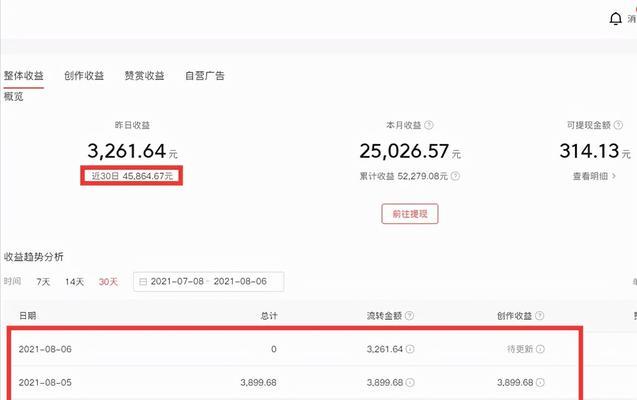The height and width of the screenshot is (400, 637).
Task: Click the 2021-08-05 date cell
Action: pos(45,382)
